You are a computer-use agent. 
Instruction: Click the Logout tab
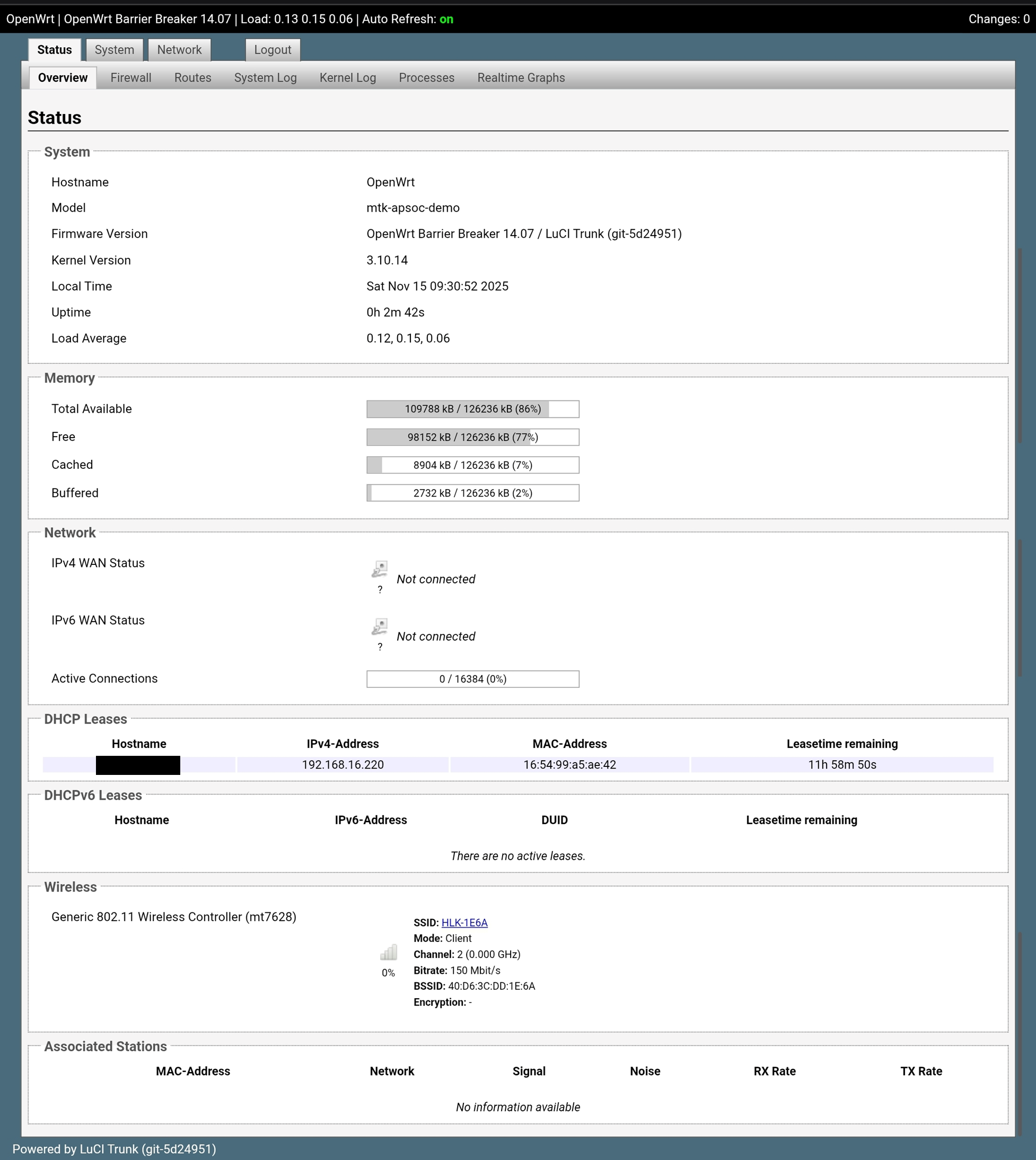tap(273, 50)
